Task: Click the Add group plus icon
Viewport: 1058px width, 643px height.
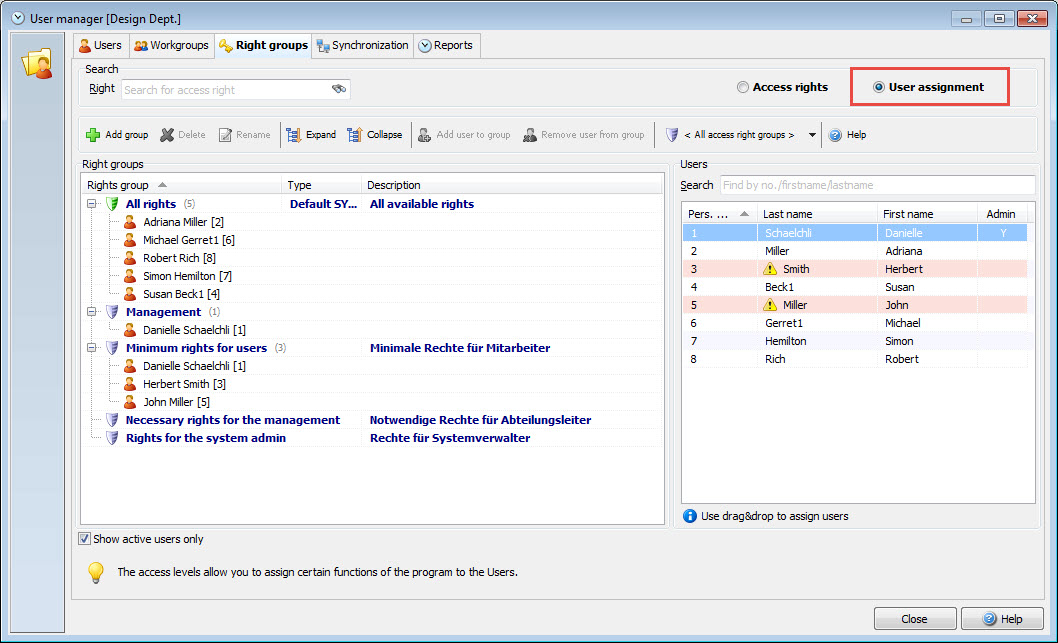Action: point(93,135)
